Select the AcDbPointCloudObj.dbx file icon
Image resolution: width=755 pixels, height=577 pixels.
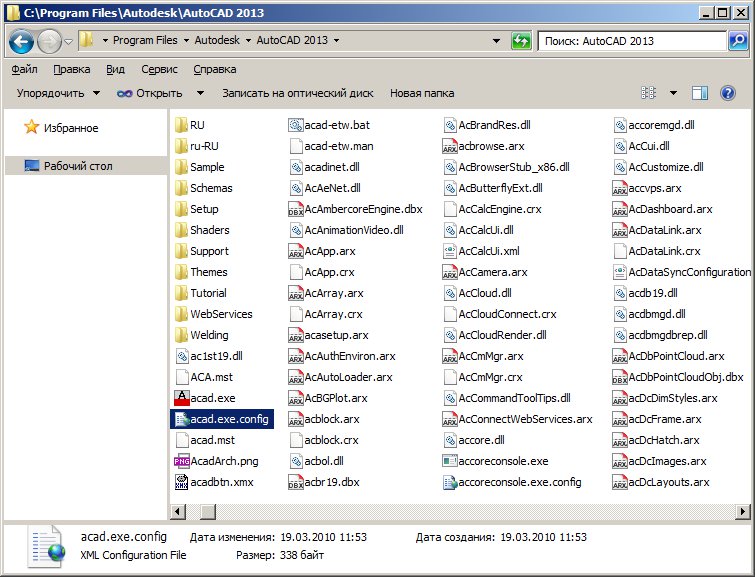(620, 377)
